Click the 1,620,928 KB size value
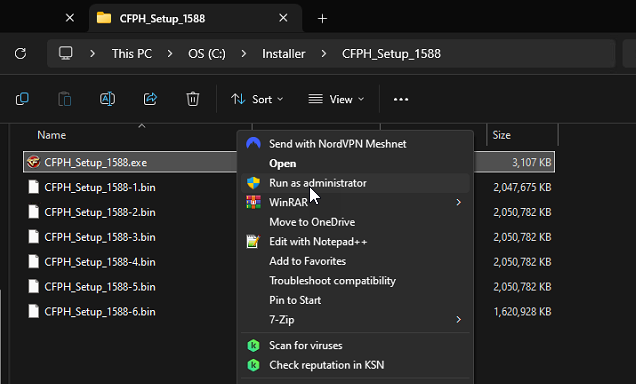 point(522,311)
